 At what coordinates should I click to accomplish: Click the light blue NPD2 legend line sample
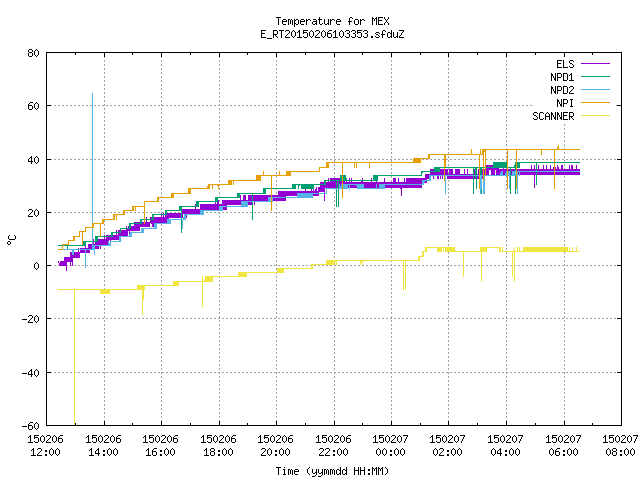coord(596,90)
